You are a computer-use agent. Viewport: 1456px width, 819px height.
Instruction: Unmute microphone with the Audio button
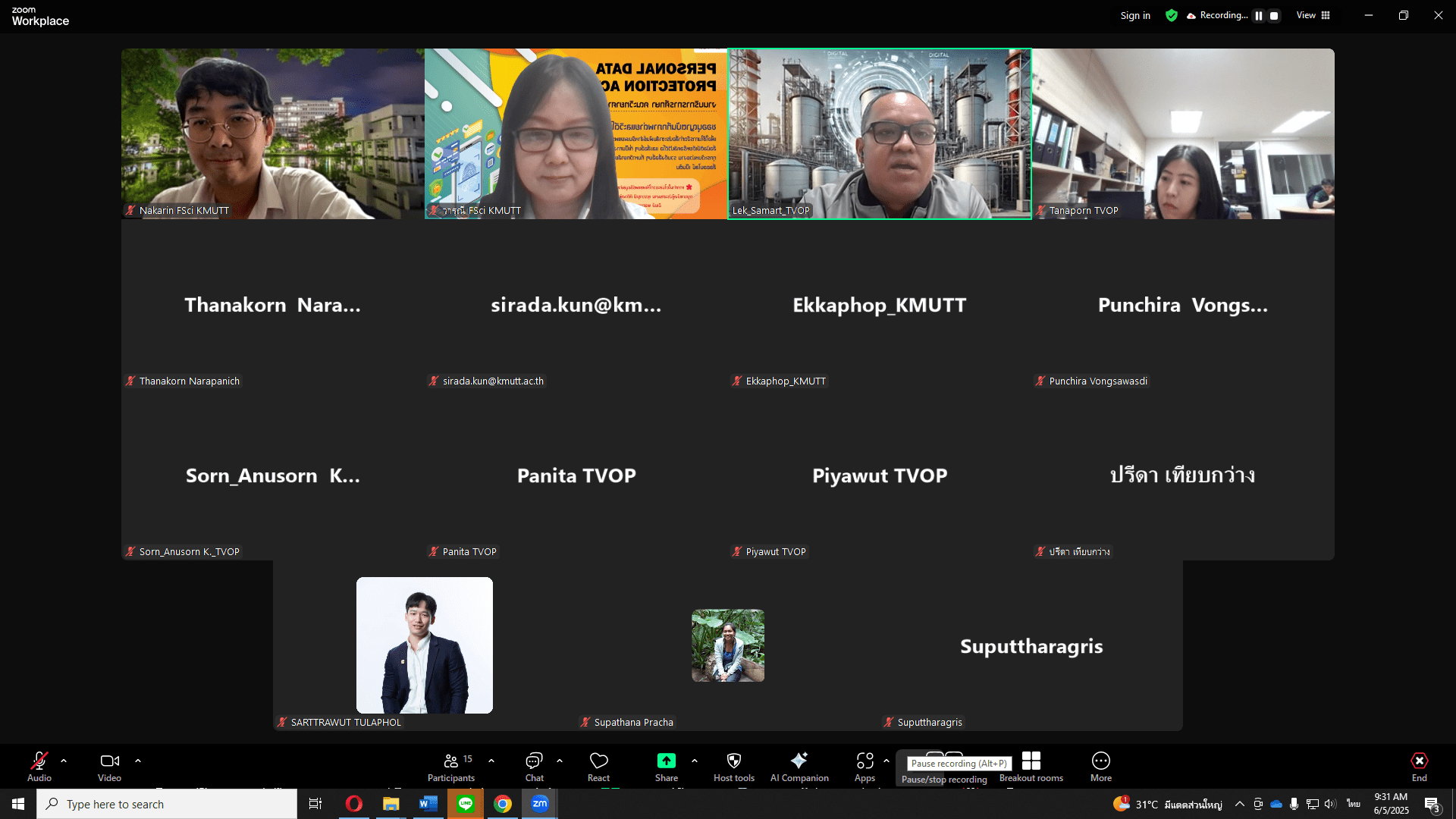(x=39, y=766)
